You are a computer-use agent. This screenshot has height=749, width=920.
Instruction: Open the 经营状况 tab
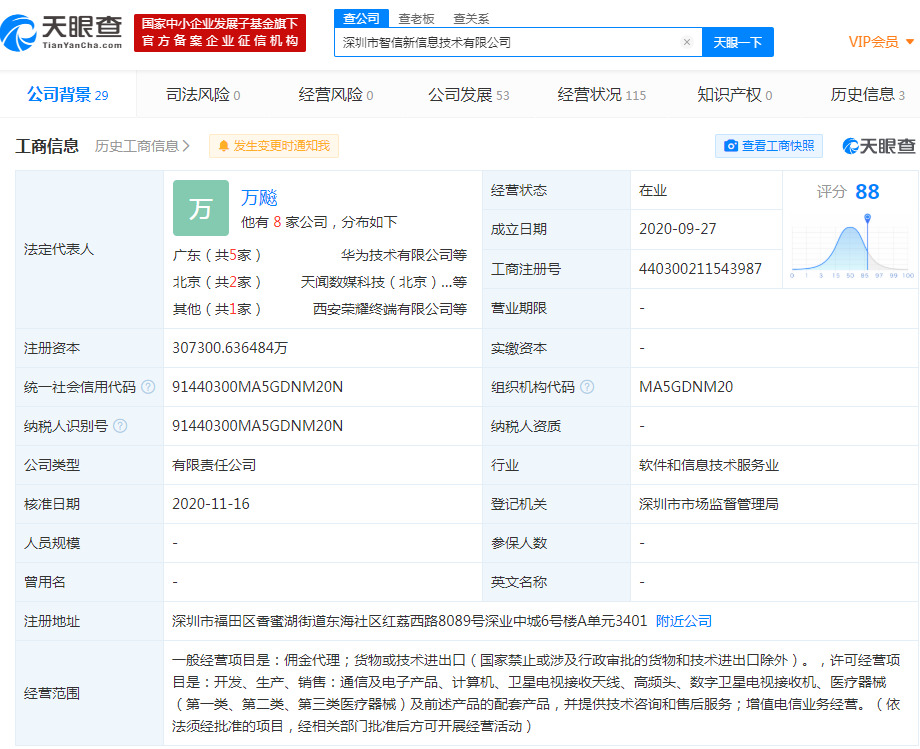point(601,94)
